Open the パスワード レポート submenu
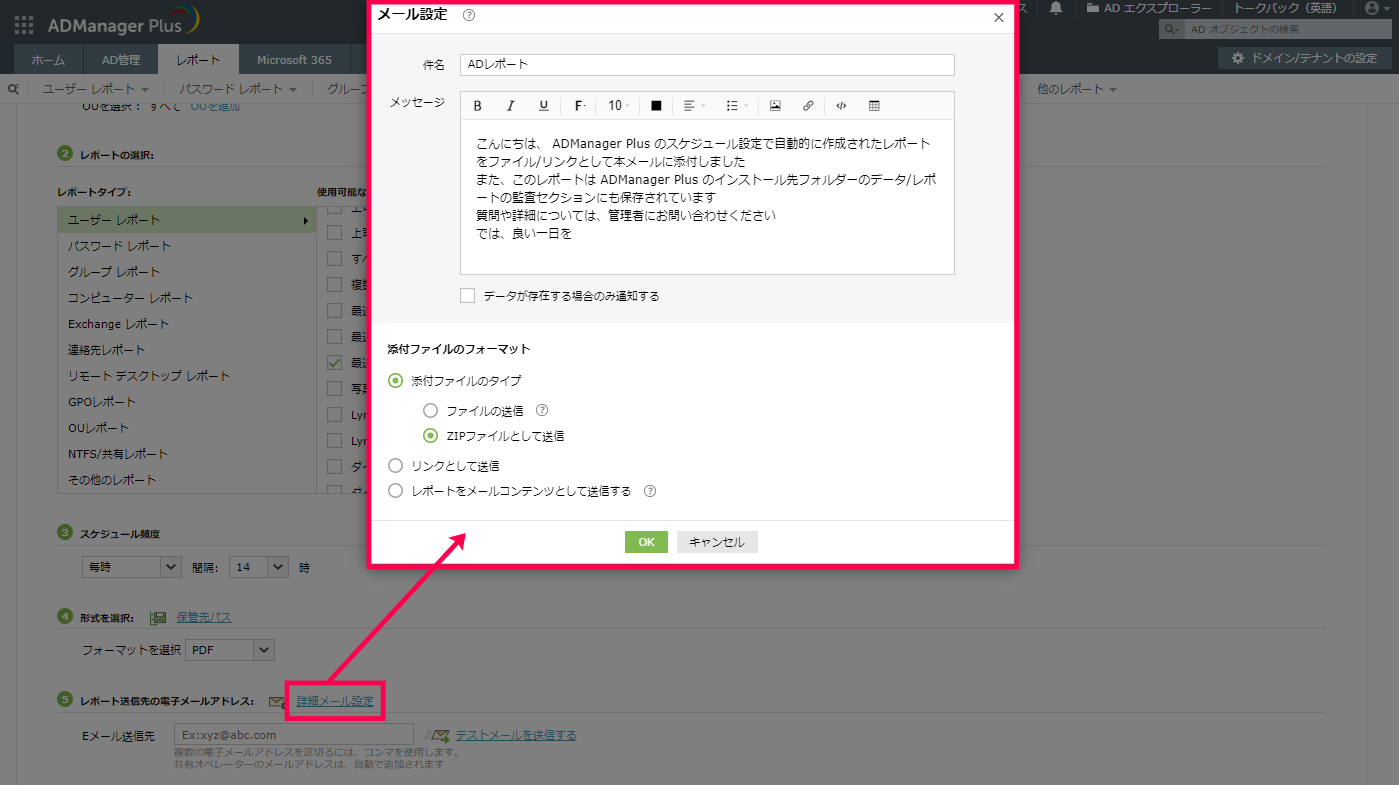 [x=238, y=89]
